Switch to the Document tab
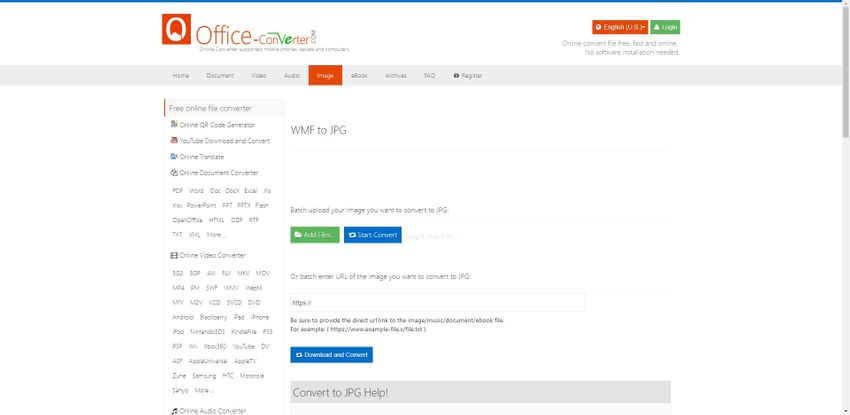Viewport: 850px width, 415px height. point(220,75)
